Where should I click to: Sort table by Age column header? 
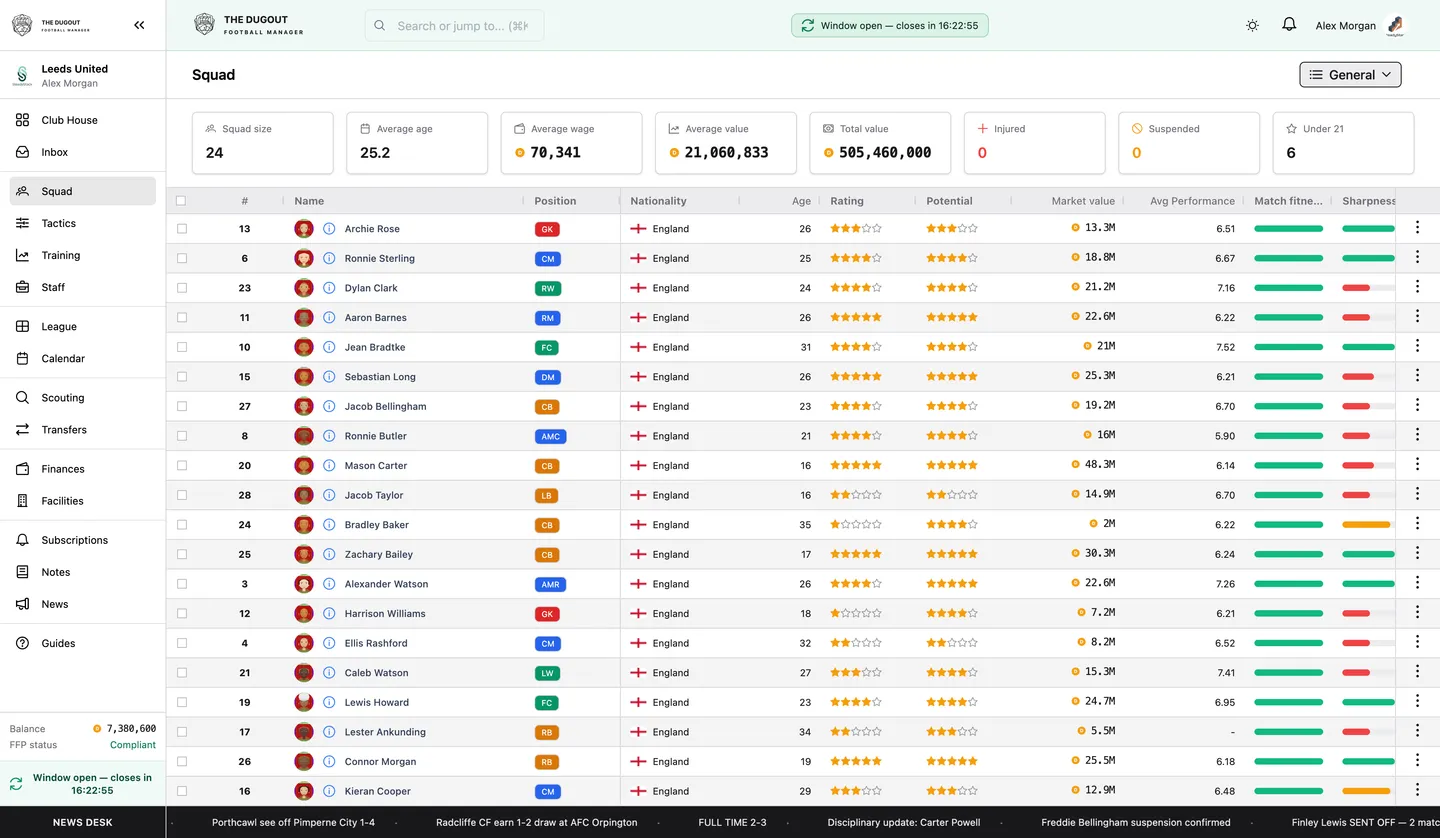click(801, 201)
